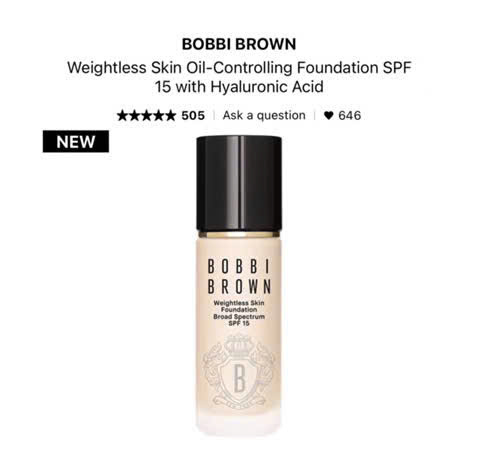Click the first star in the rating

tap(123, 116)
